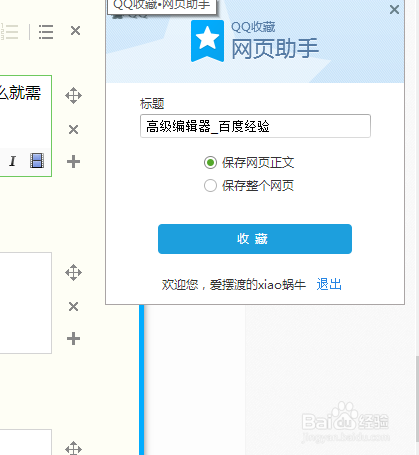The image size is (419, 455).
Task: Click the 退出 logout link
Action: [329, 284]
